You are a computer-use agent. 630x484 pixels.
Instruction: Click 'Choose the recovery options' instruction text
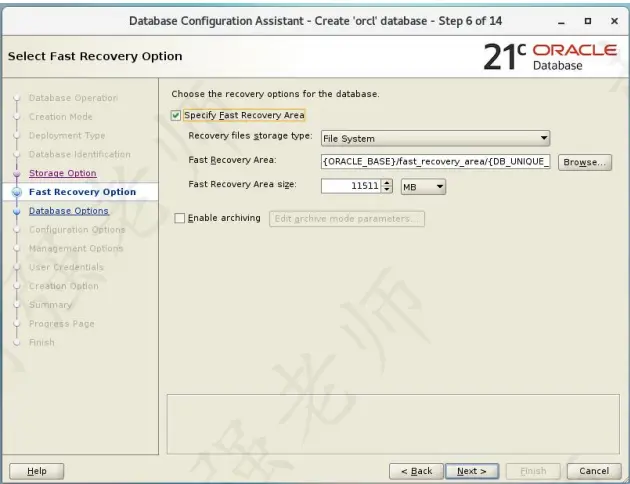click(275, 94)
